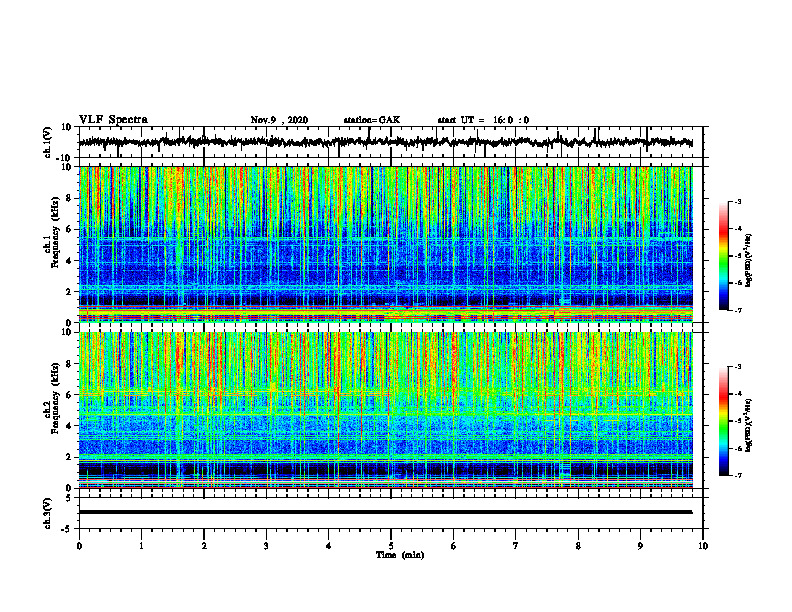Screen dimensions: 792x612
Task: Click time axis tick label 6
Action: pos(454,546)
